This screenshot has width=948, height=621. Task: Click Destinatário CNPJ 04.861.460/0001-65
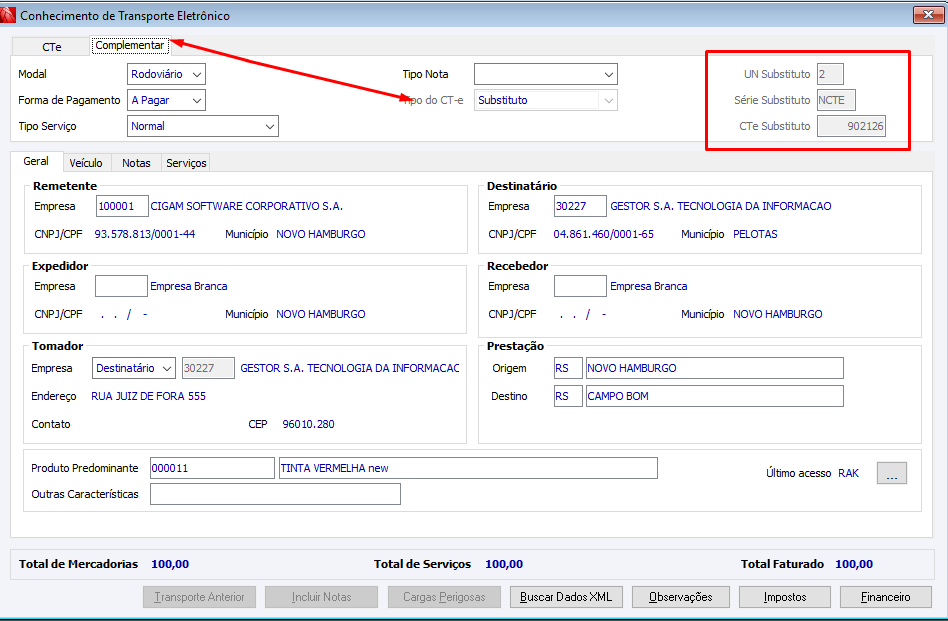(603, 234)
